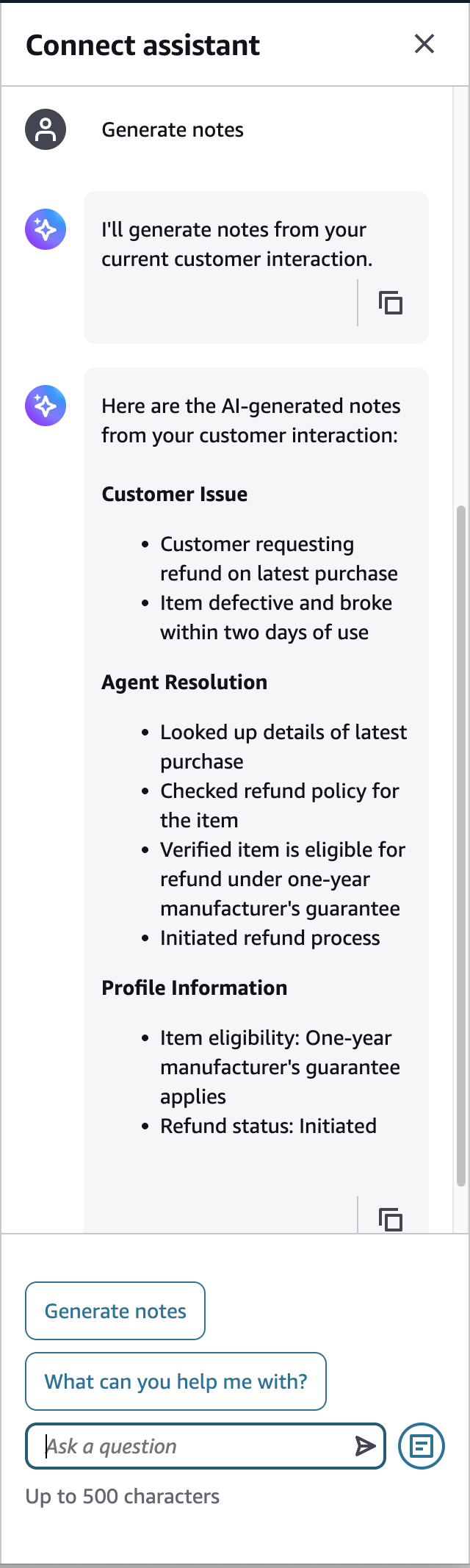Click the sparkle icon beside AI-generated notes message
The height and width of the screenshot is (1568, 470).
tap(46, 406)
